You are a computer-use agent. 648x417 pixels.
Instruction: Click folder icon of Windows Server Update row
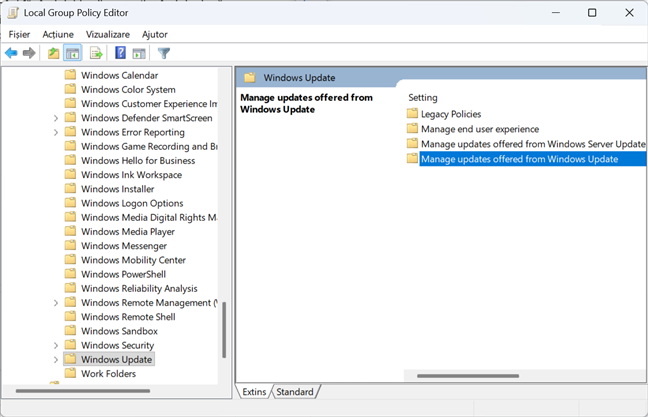pyautogui.click(x=412, y=143)
